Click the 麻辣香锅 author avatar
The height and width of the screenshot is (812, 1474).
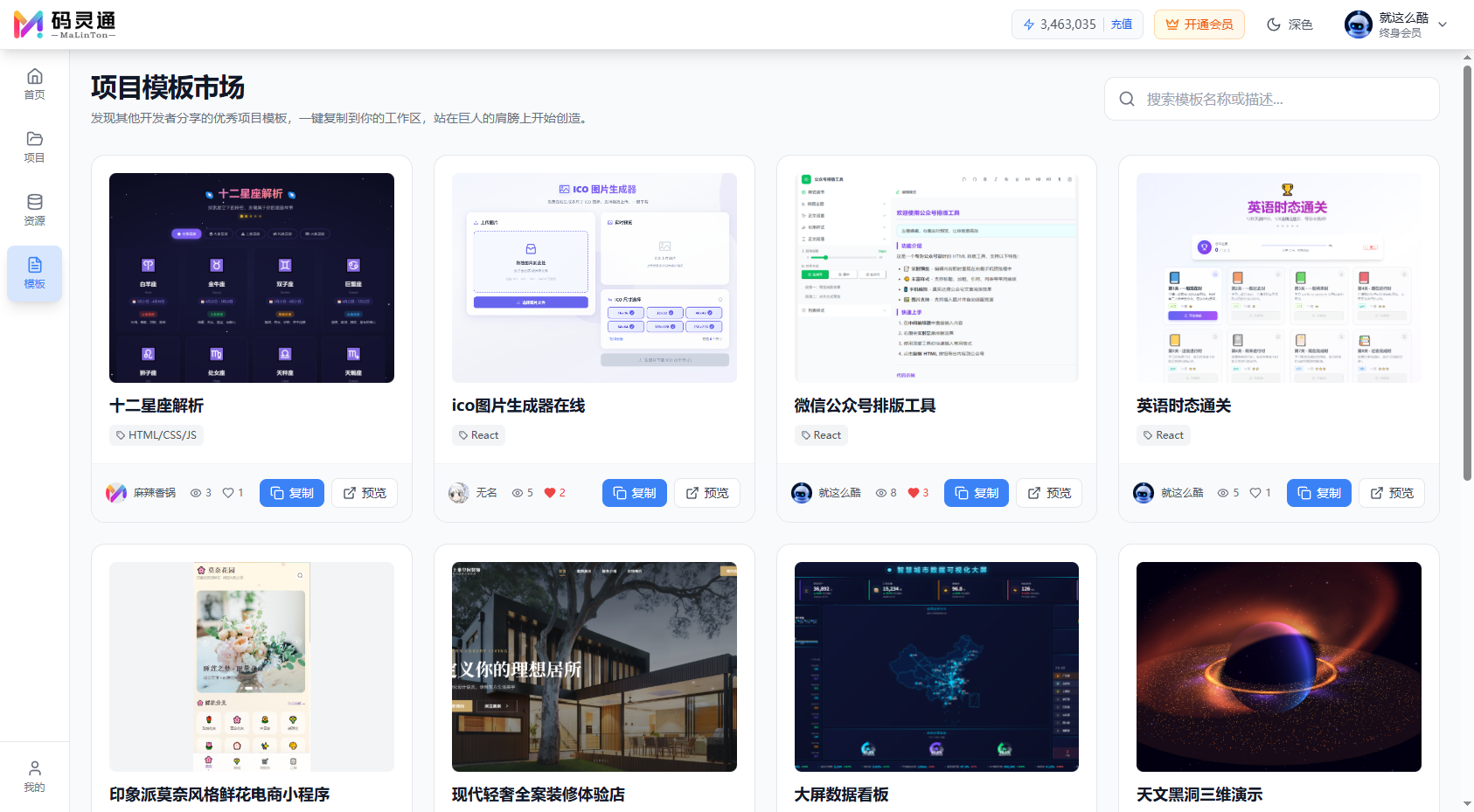116,493
